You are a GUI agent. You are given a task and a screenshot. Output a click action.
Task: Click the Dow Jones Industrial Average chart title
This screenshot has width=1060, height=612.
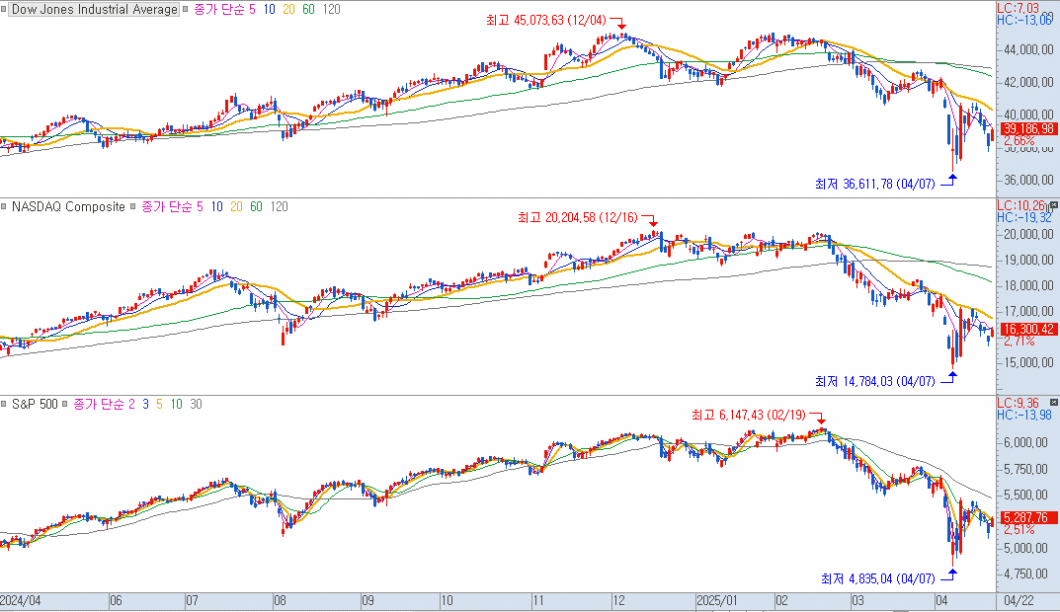98,10
